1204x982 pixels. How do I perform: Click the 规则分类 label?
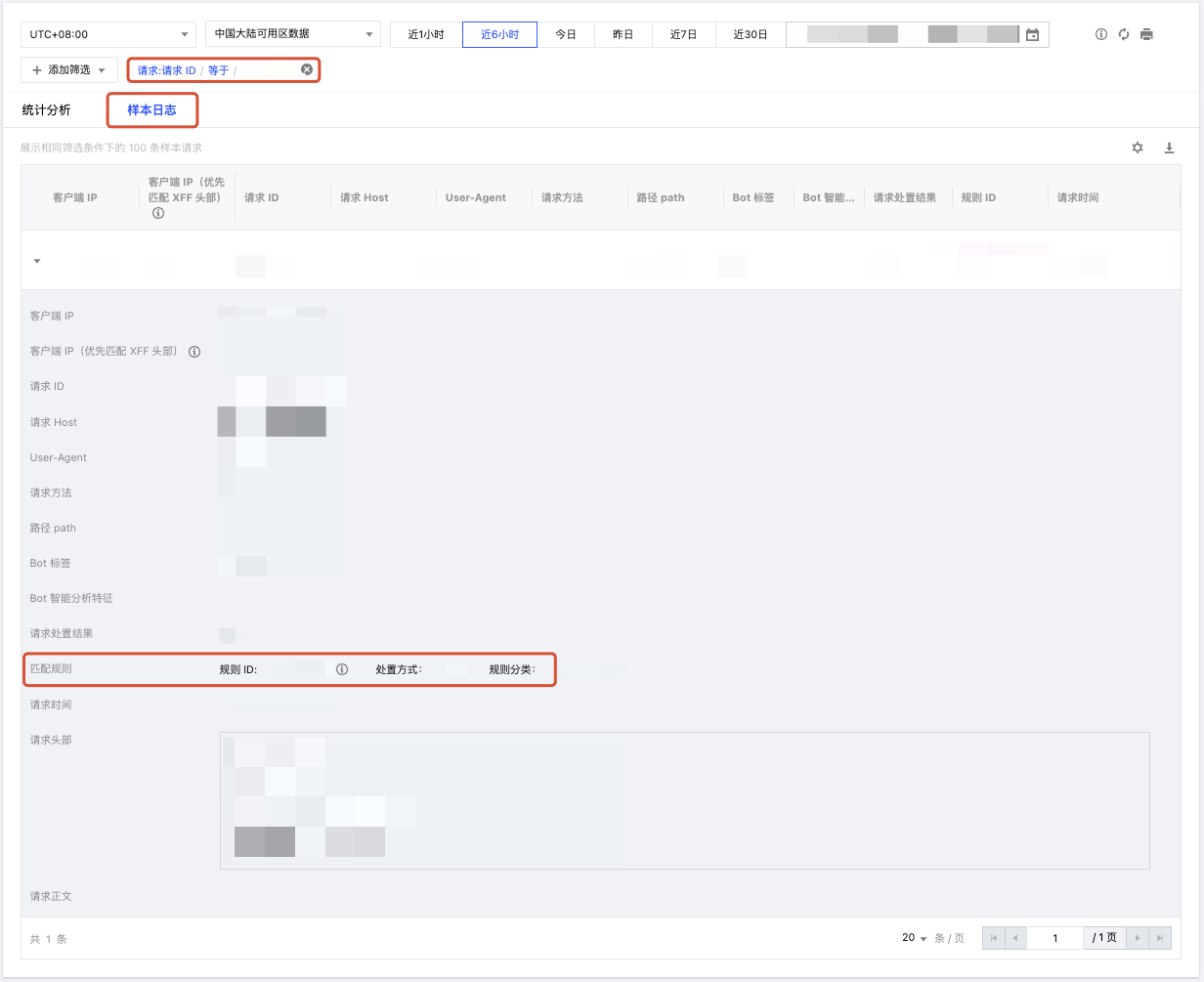[x=512, y=670]
